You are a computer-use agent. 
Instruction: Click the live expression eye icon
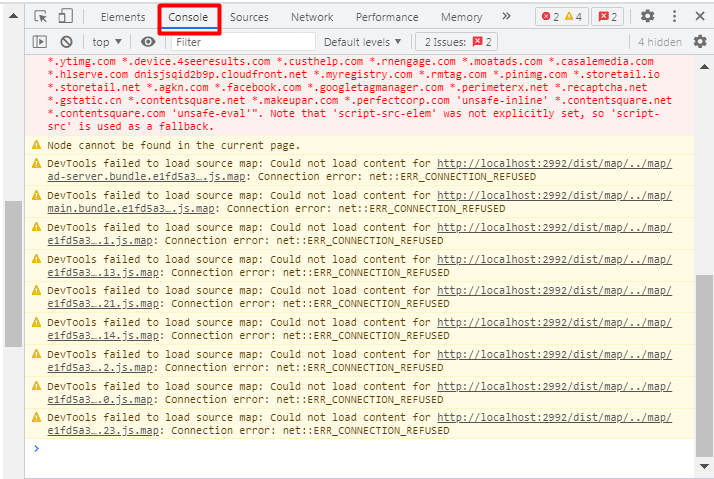tap(148, 42)
